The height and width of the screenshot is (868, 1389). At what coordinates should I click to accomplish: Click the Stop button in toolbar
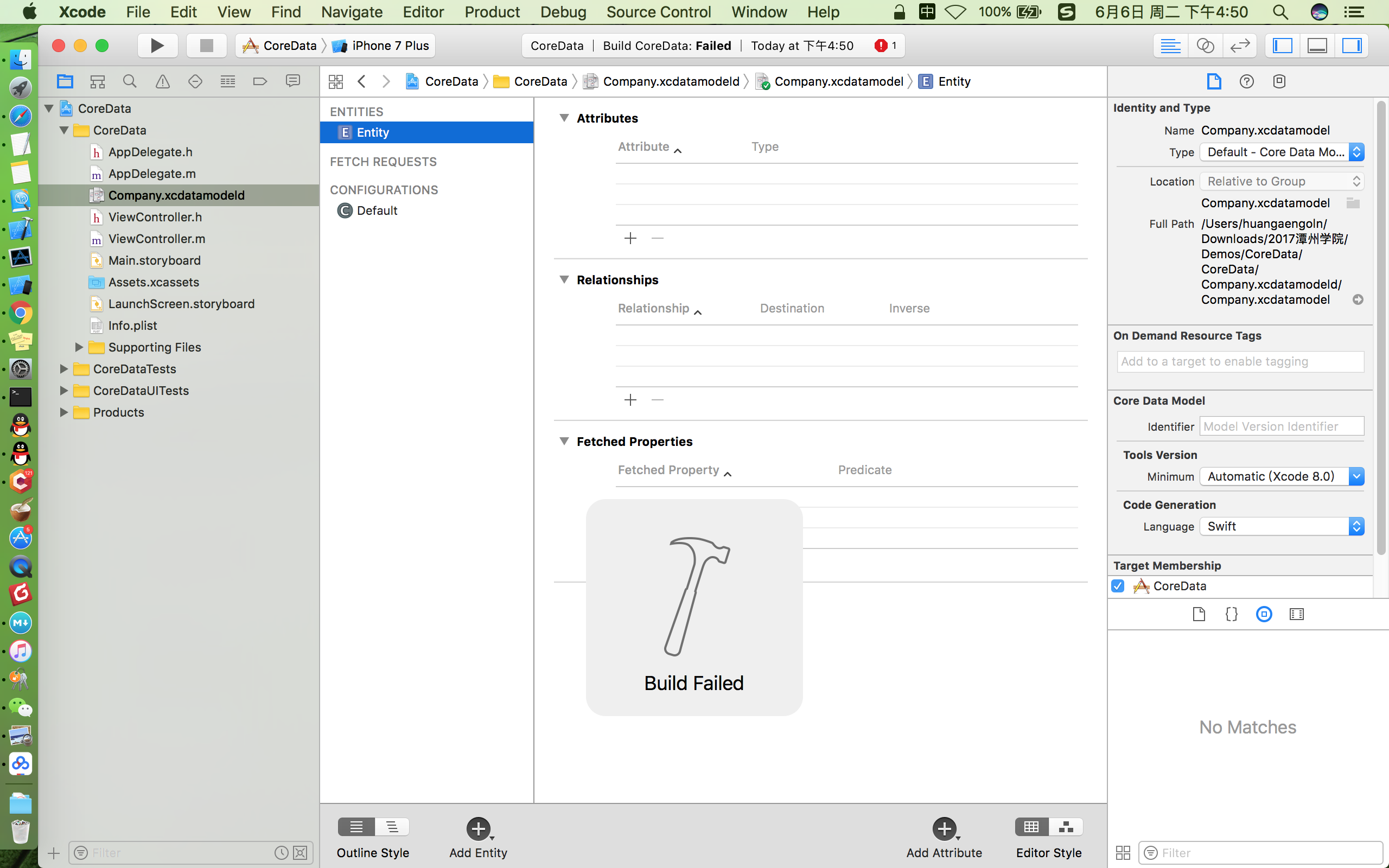[x=206, y=46]
